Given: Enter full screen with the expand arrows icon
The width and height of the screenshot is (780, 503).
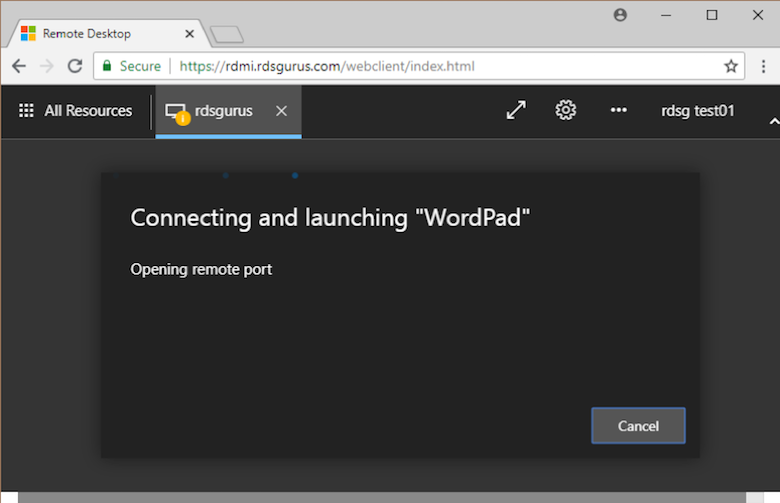Looking at the screenshot, I should tap(516, 111).
